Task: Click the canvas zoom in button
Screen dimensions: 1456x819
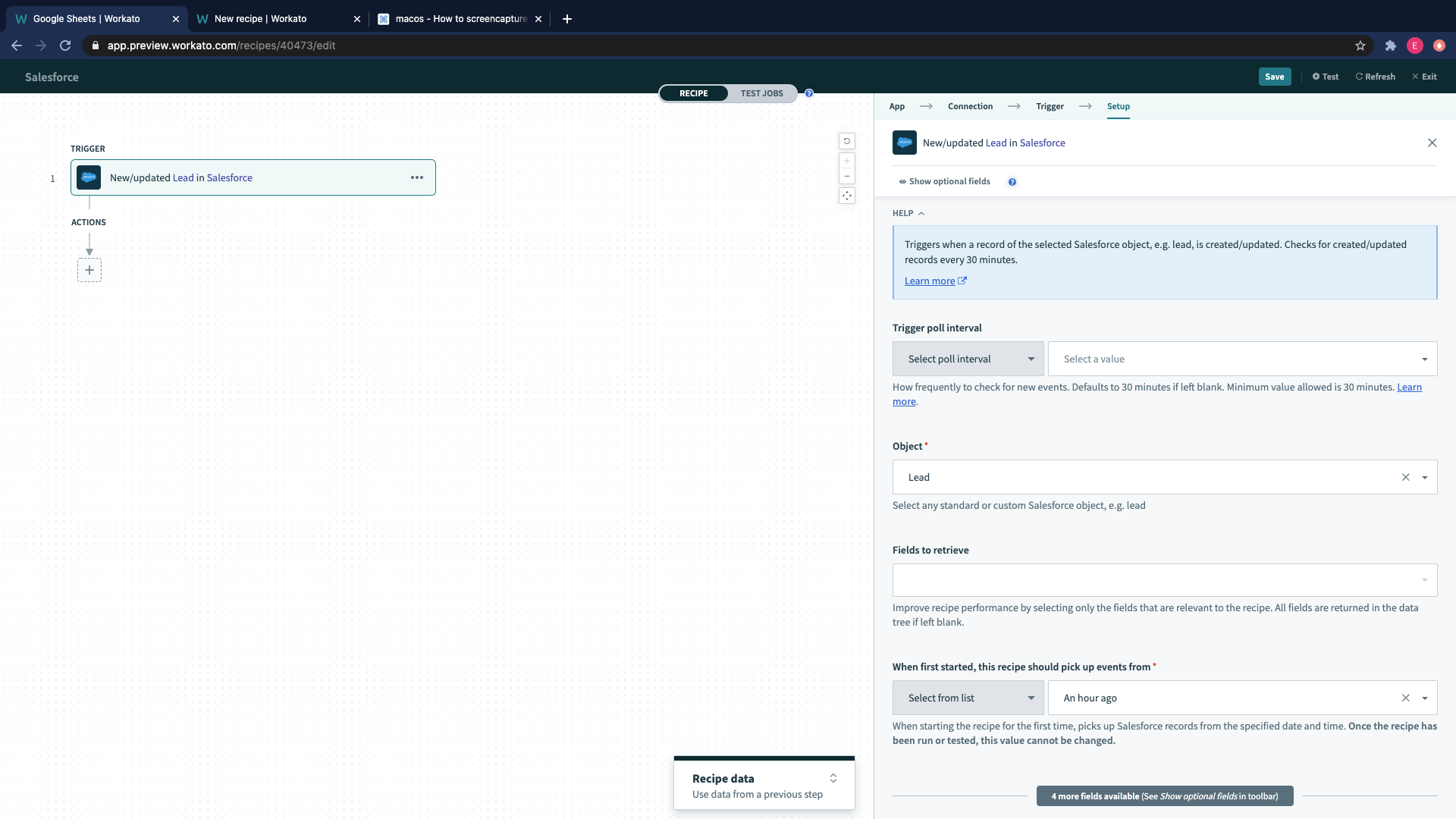Action: [847, 162]
